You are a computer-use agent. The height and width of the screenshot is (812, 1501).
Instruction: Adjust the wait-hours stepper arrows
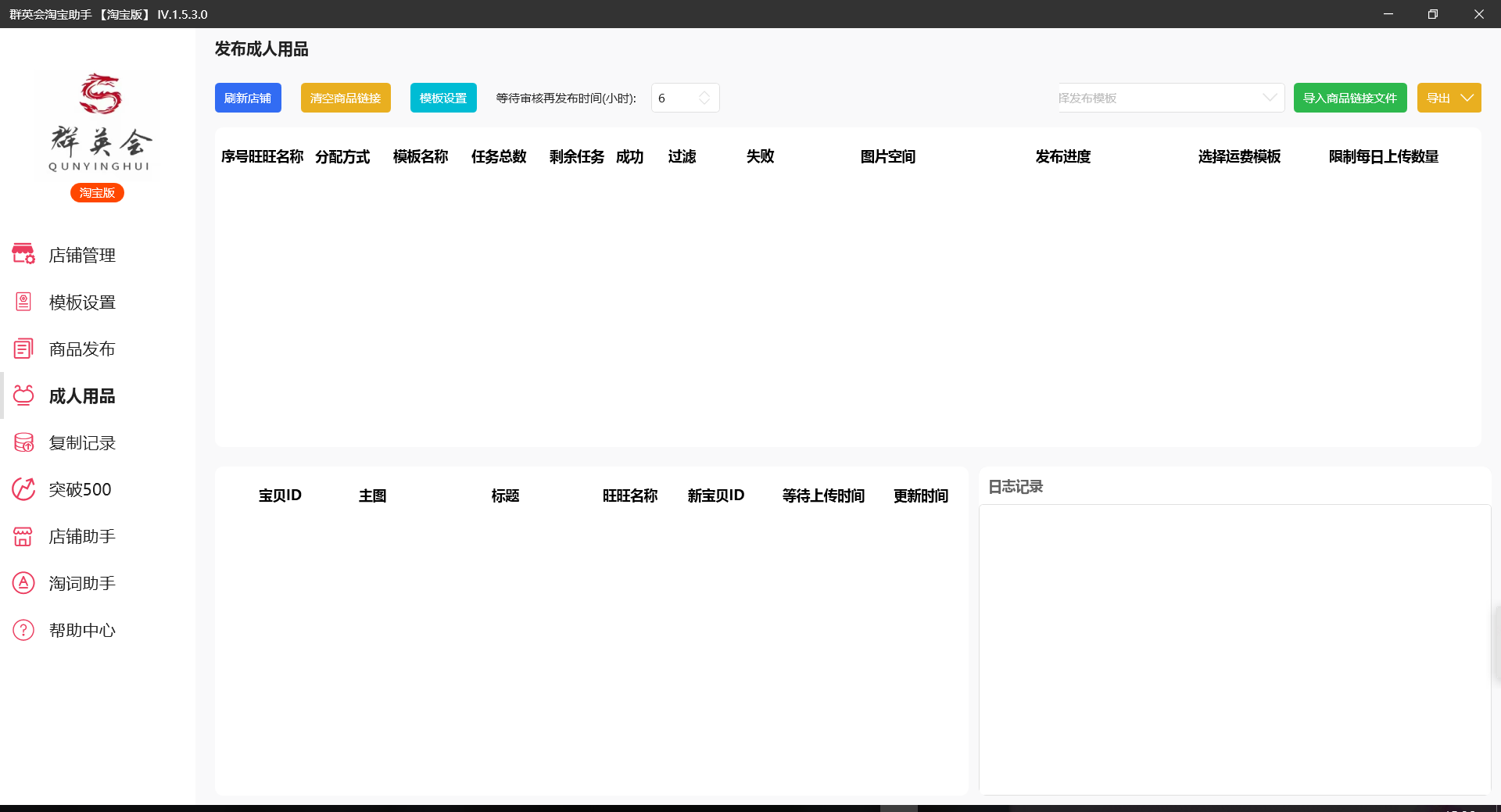pos(704,98)
